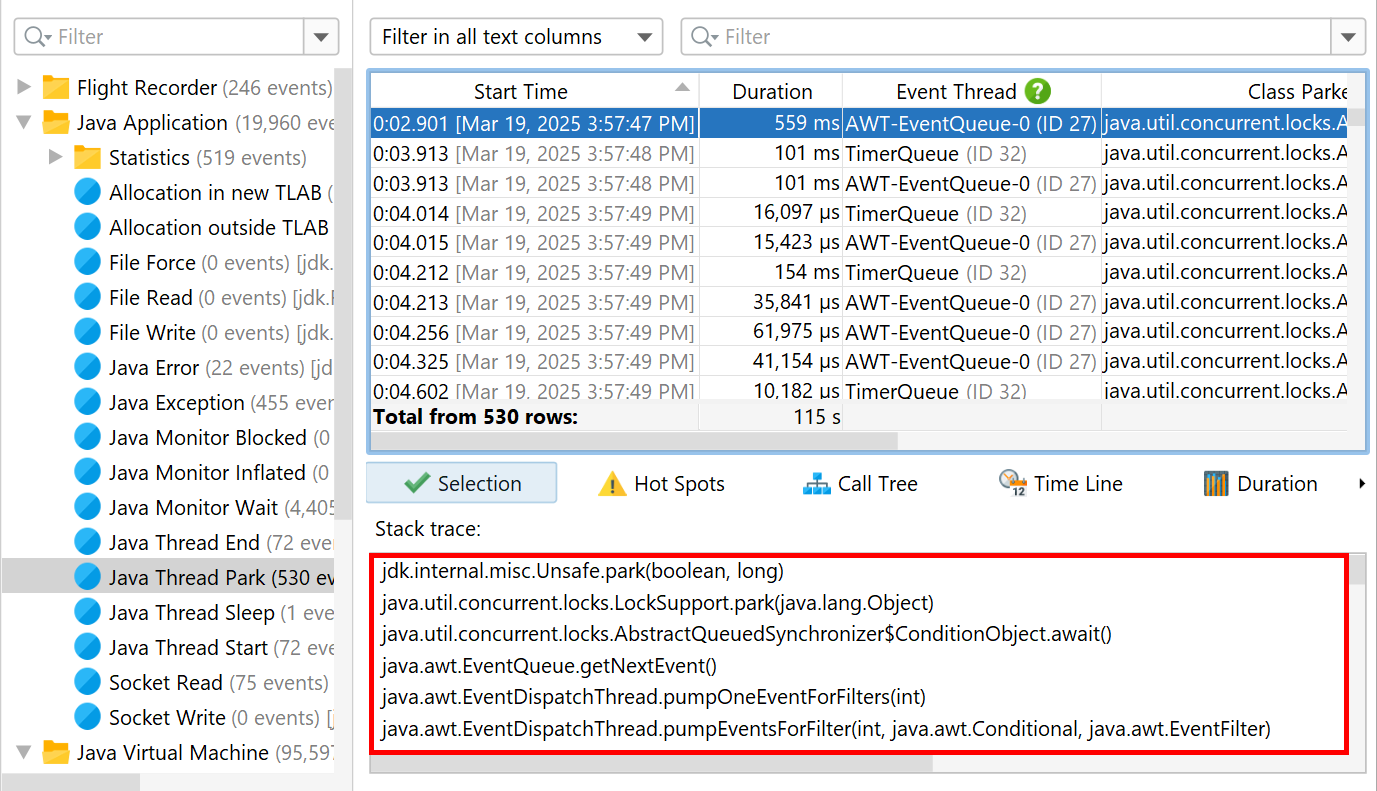Screen dimensions: 1377x791
Task: Click the Time Line clock icon
Action: tap(1012, 484)
